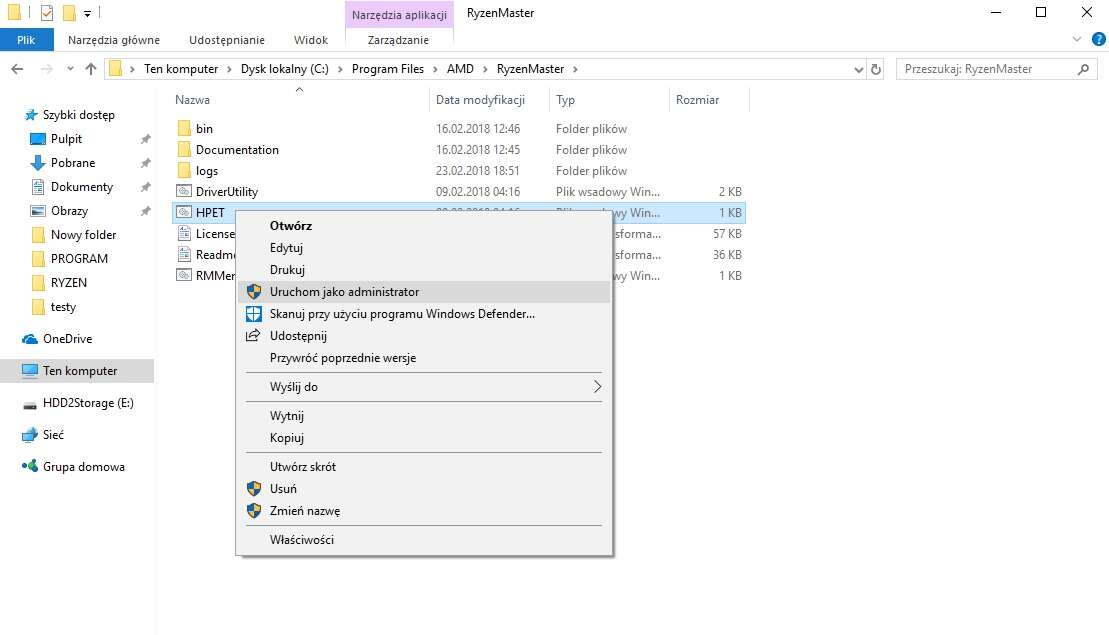This screenshot has width=1109, height=635.
Task: Click the Windows Defender scan shield icon
Action: click(253, 314)
